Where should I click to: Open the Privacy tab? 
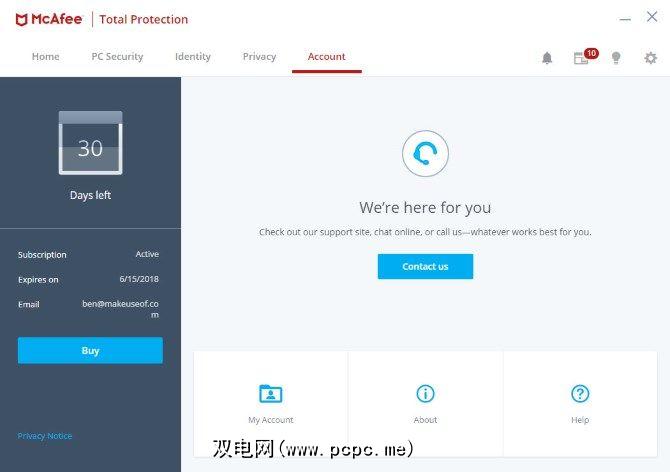click(259, 56)
